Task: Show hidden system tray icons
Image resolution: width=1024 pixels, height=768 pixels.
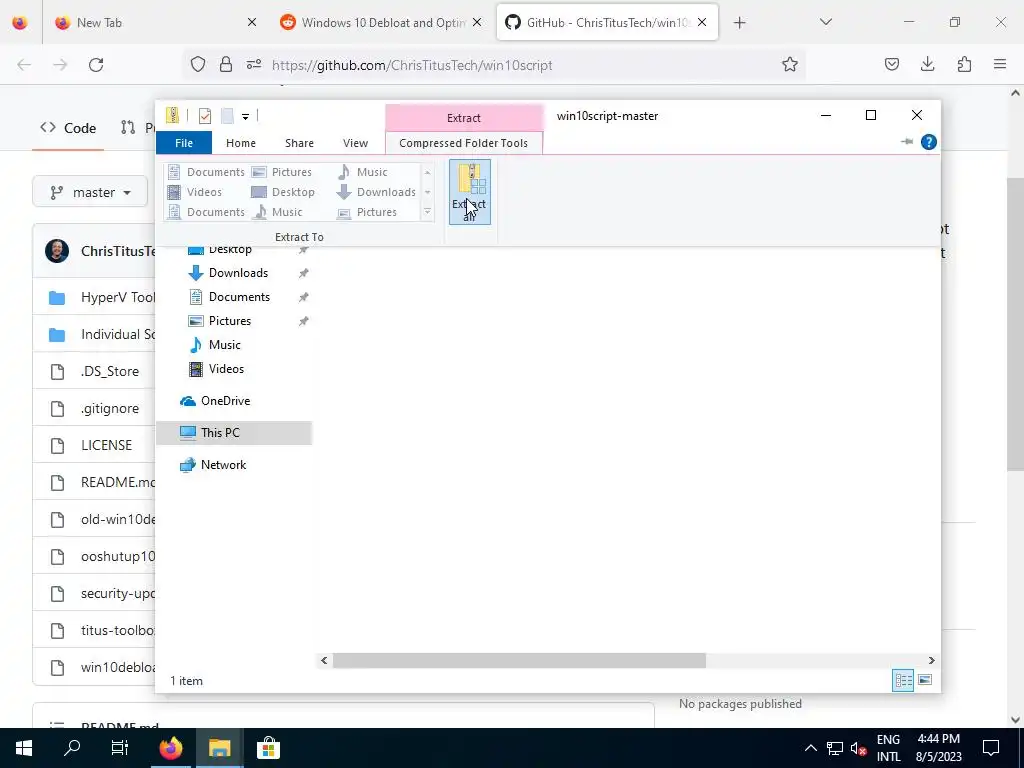Action: coord(810,748)
